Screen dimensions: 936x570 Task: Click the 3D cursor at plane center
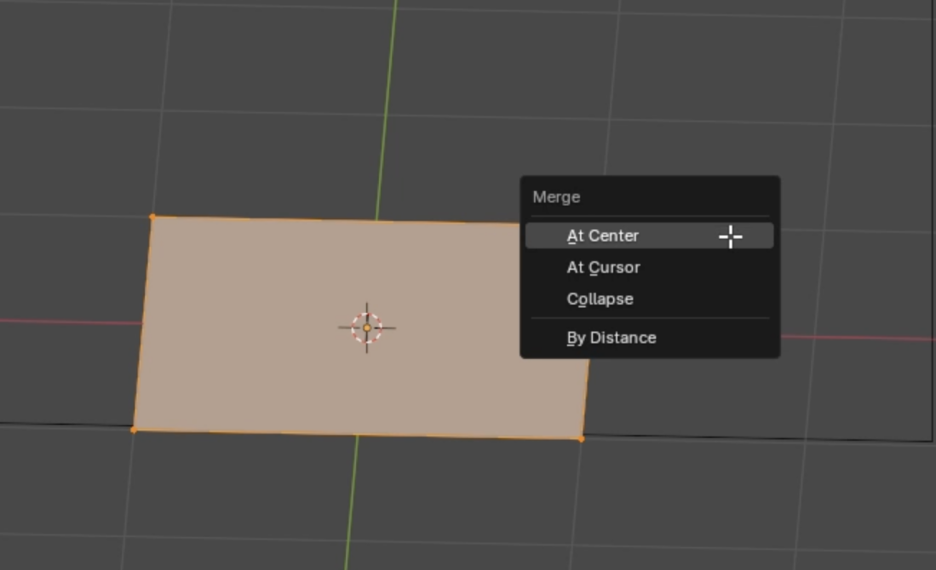click(367, 328)
